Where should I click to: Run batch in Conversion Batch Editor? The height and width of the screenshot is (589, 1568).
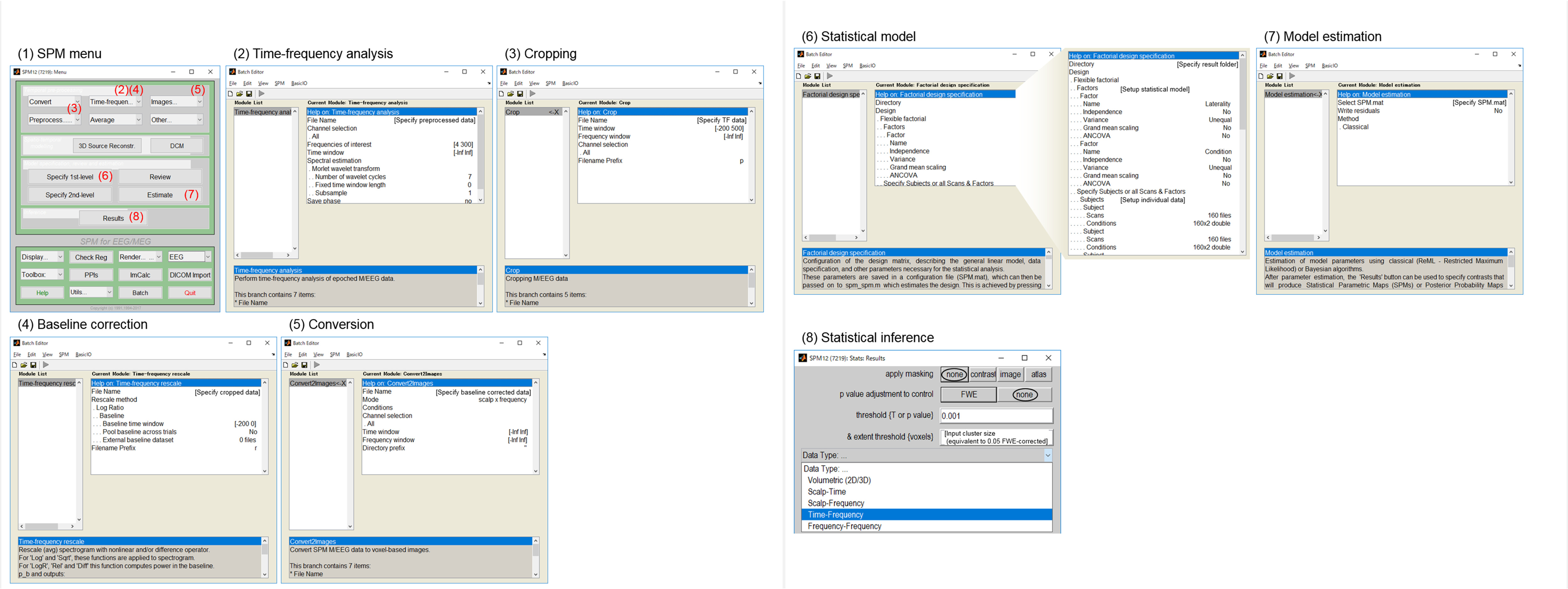click(x=317, y=365)
